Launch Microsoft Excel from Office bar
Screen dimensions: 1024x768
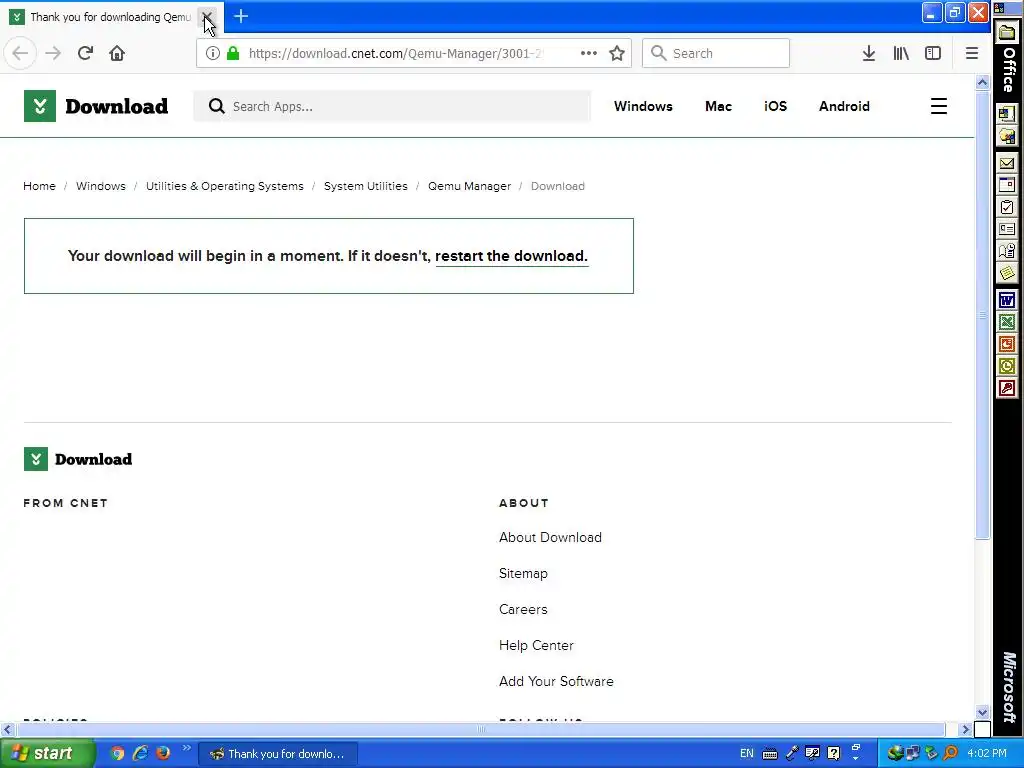(x=1006, y=322)
